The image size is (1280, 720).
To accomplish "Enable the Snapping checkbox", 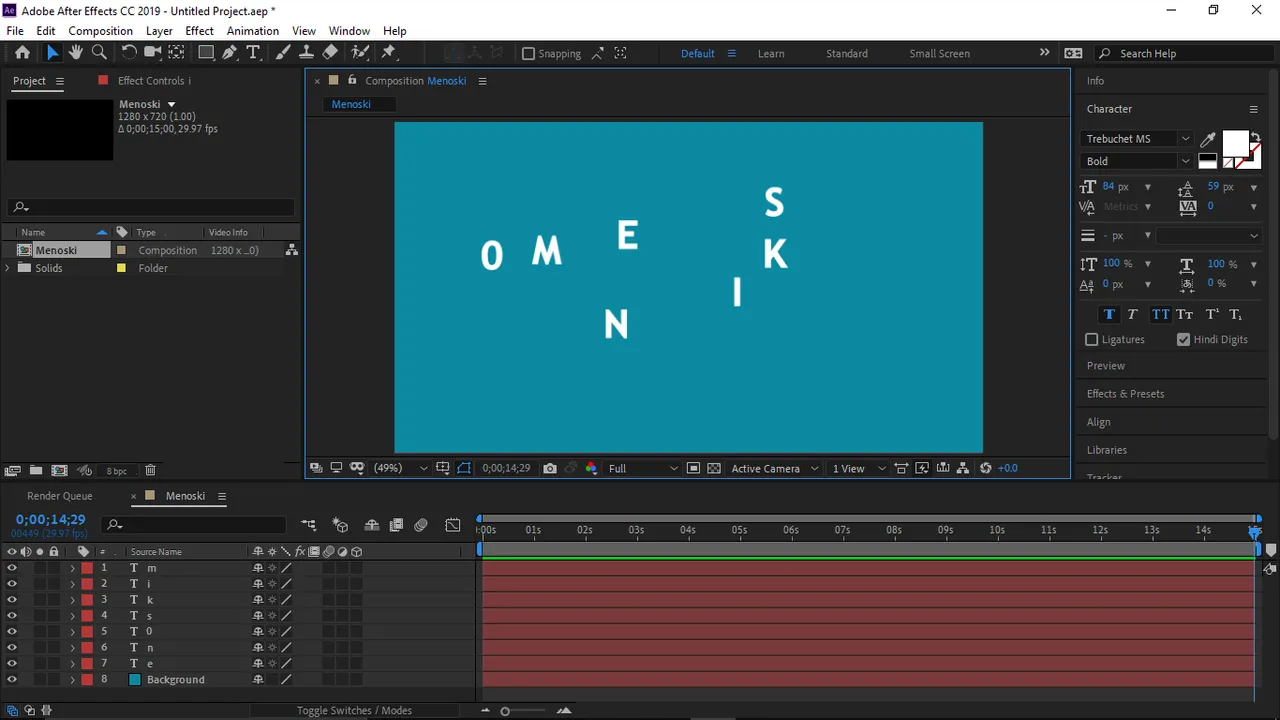I will (x=528, y=54).
